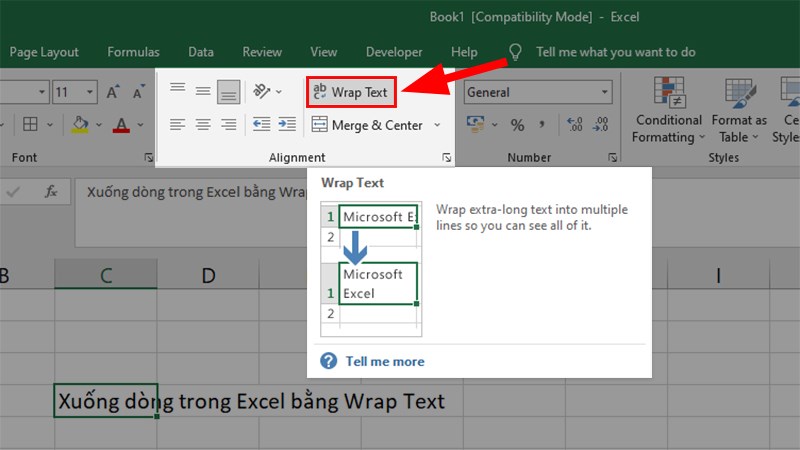Expand the Merge & Center dropdown arrow

point(437,125)
